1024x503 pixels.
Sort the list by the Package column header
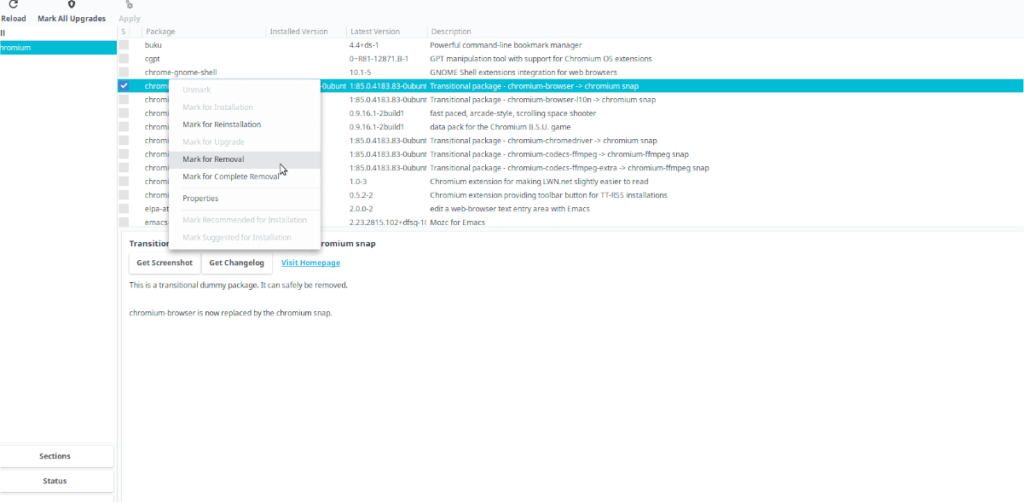pyautogui.click(x=160, y=32)
